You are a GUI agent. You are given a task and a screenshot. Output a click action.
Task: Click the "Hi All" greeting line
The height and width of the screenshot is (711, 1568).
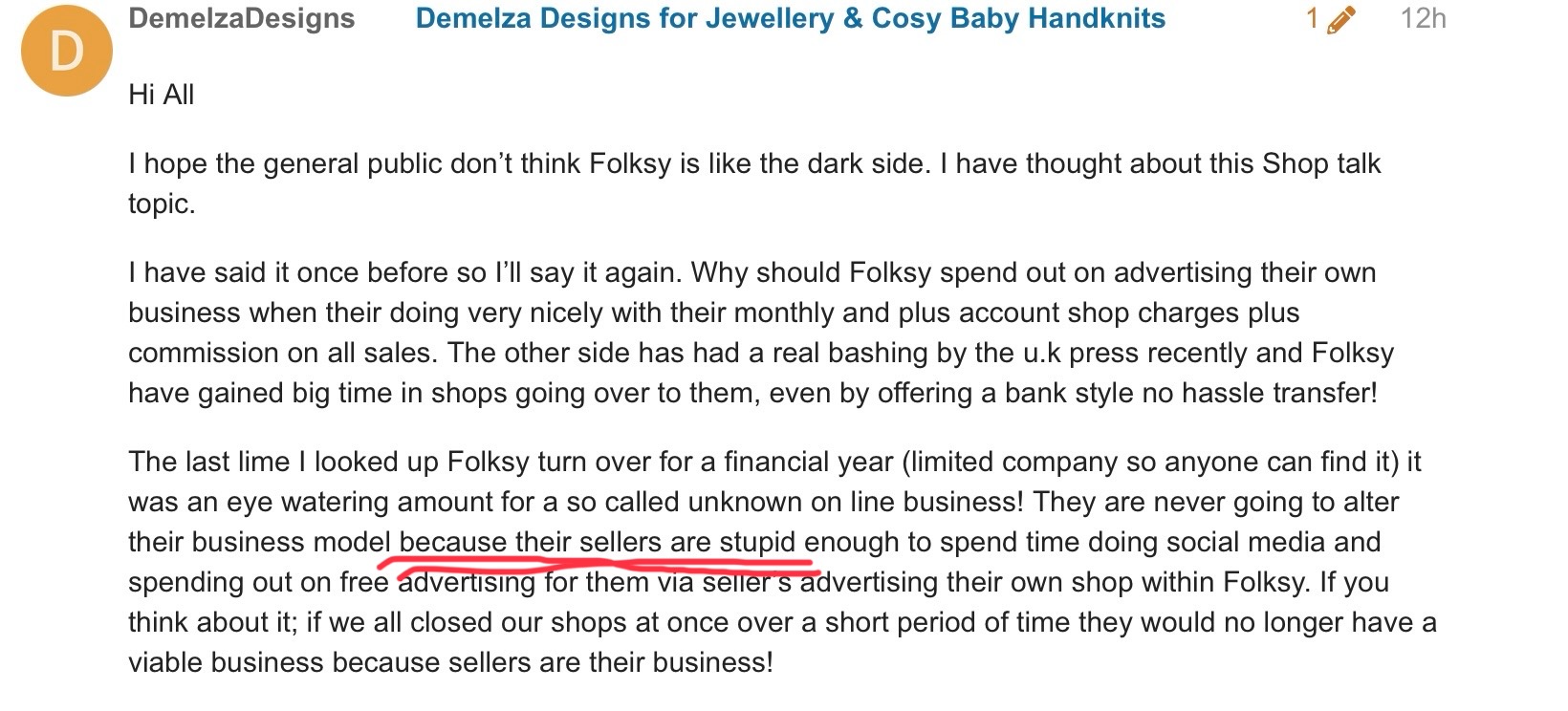[x=162, y=95]
